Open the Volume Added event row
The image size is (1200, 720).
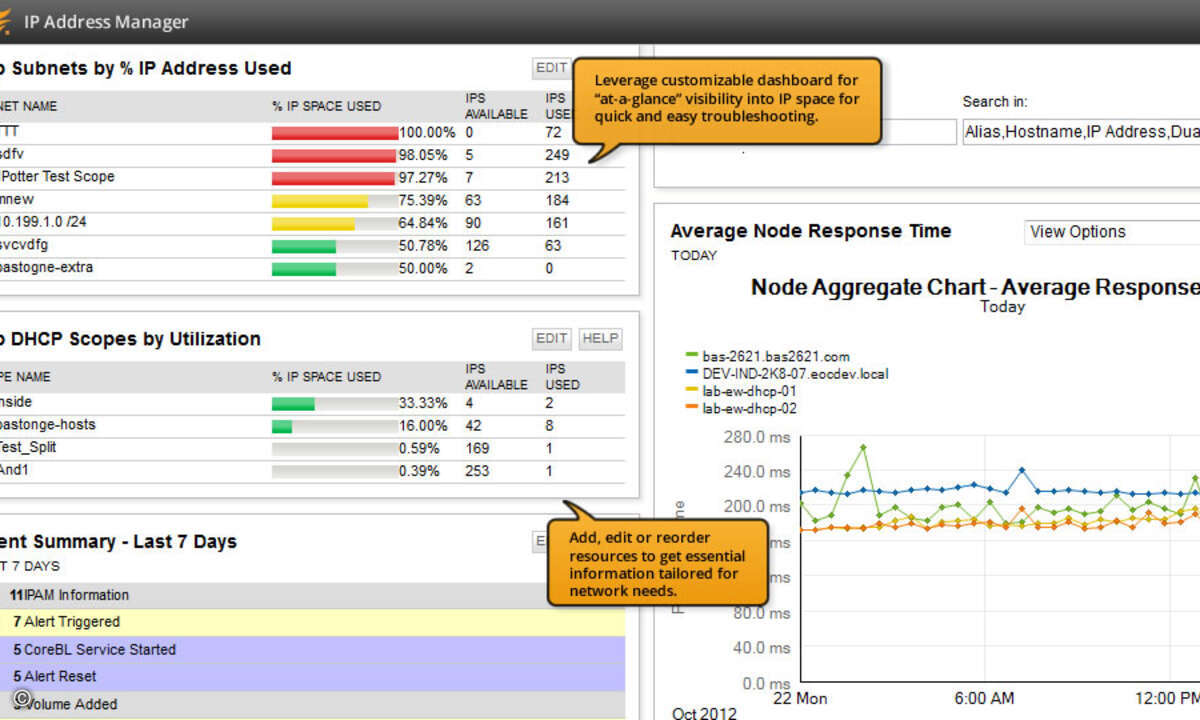pyautogui.click(x=312, y=704)
